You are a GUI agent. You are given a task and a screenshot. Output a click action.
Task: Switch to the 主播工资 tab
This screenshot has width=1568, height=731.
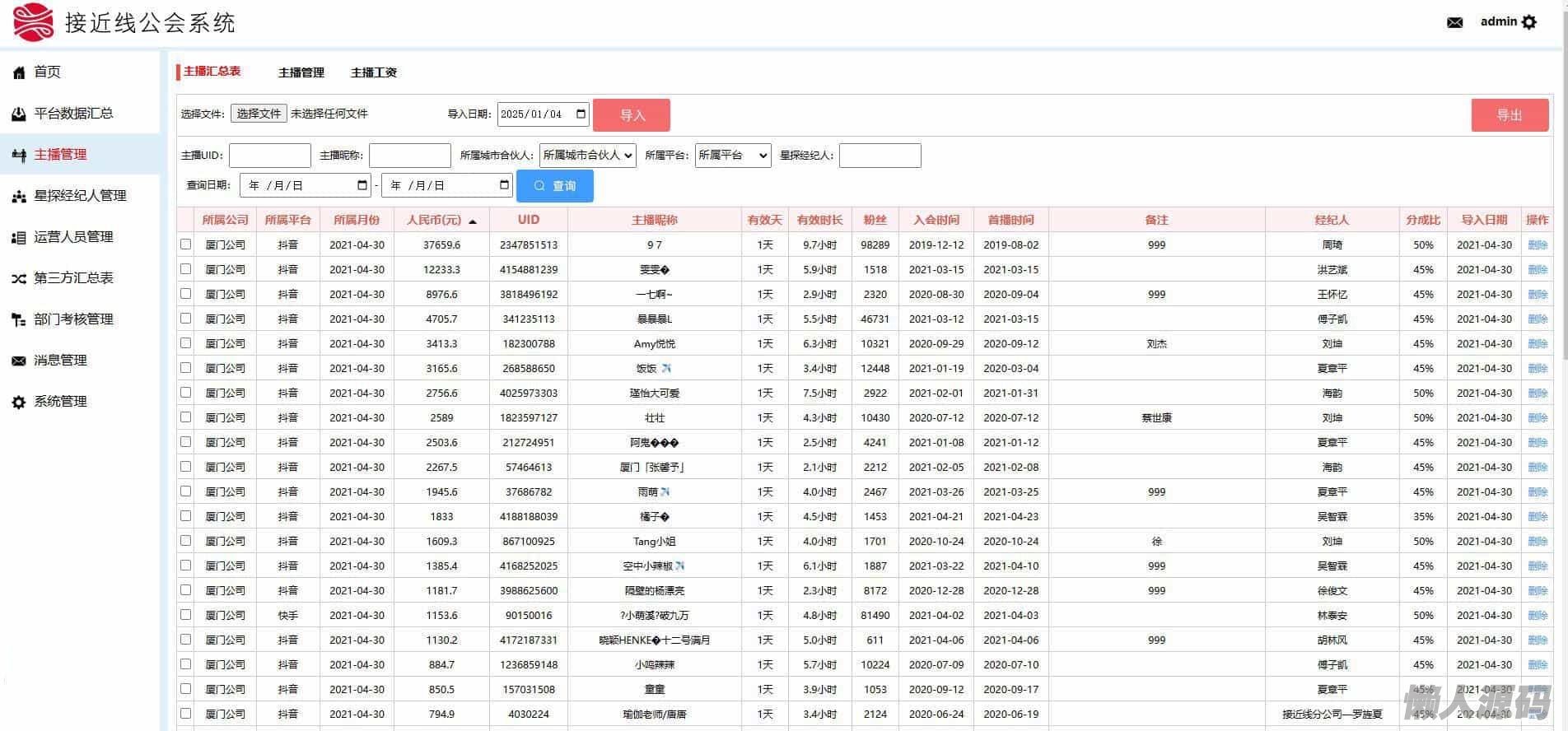[x=373, y=72]
